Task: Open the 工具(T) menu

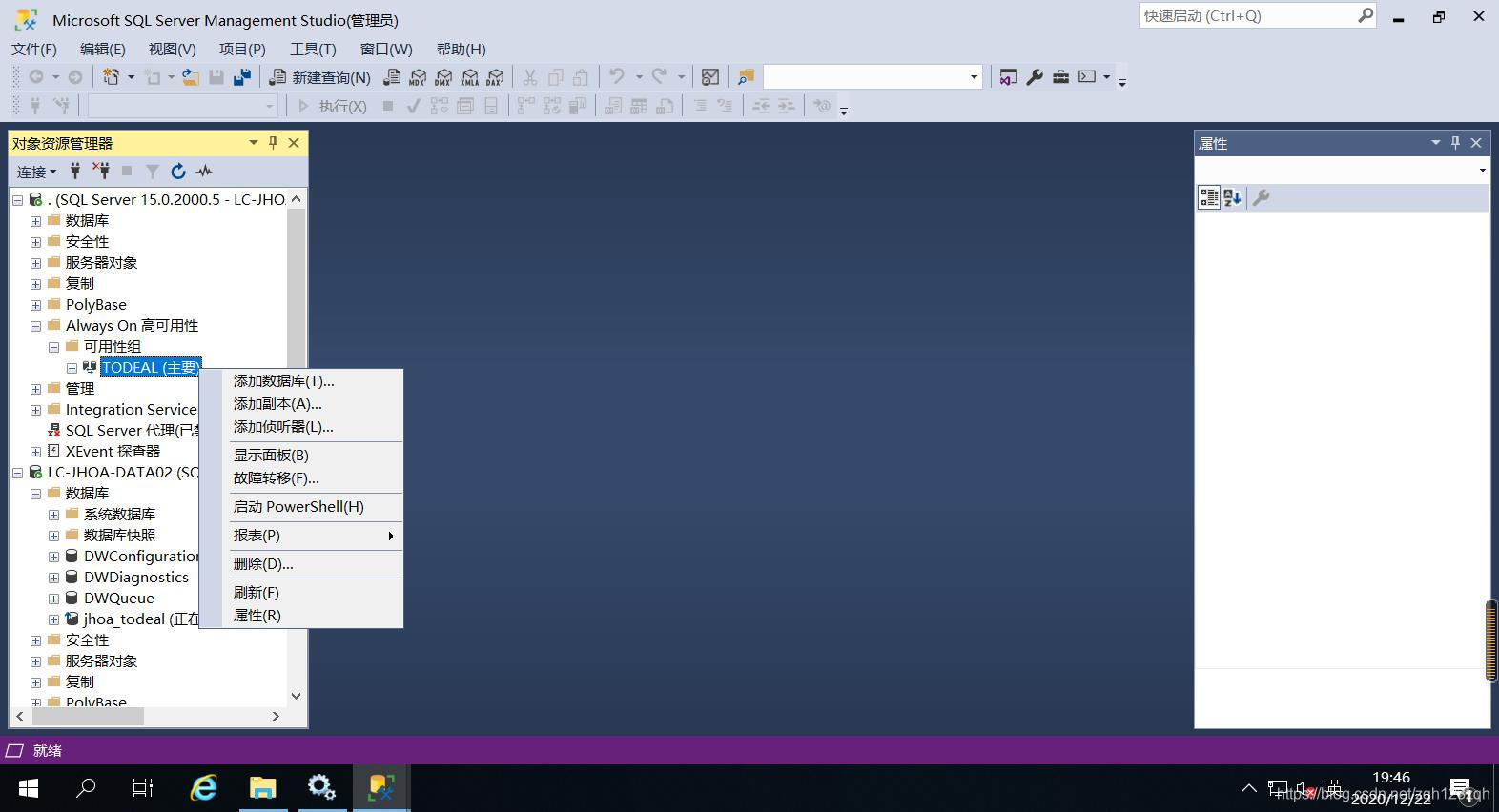Action: [314, 49]
